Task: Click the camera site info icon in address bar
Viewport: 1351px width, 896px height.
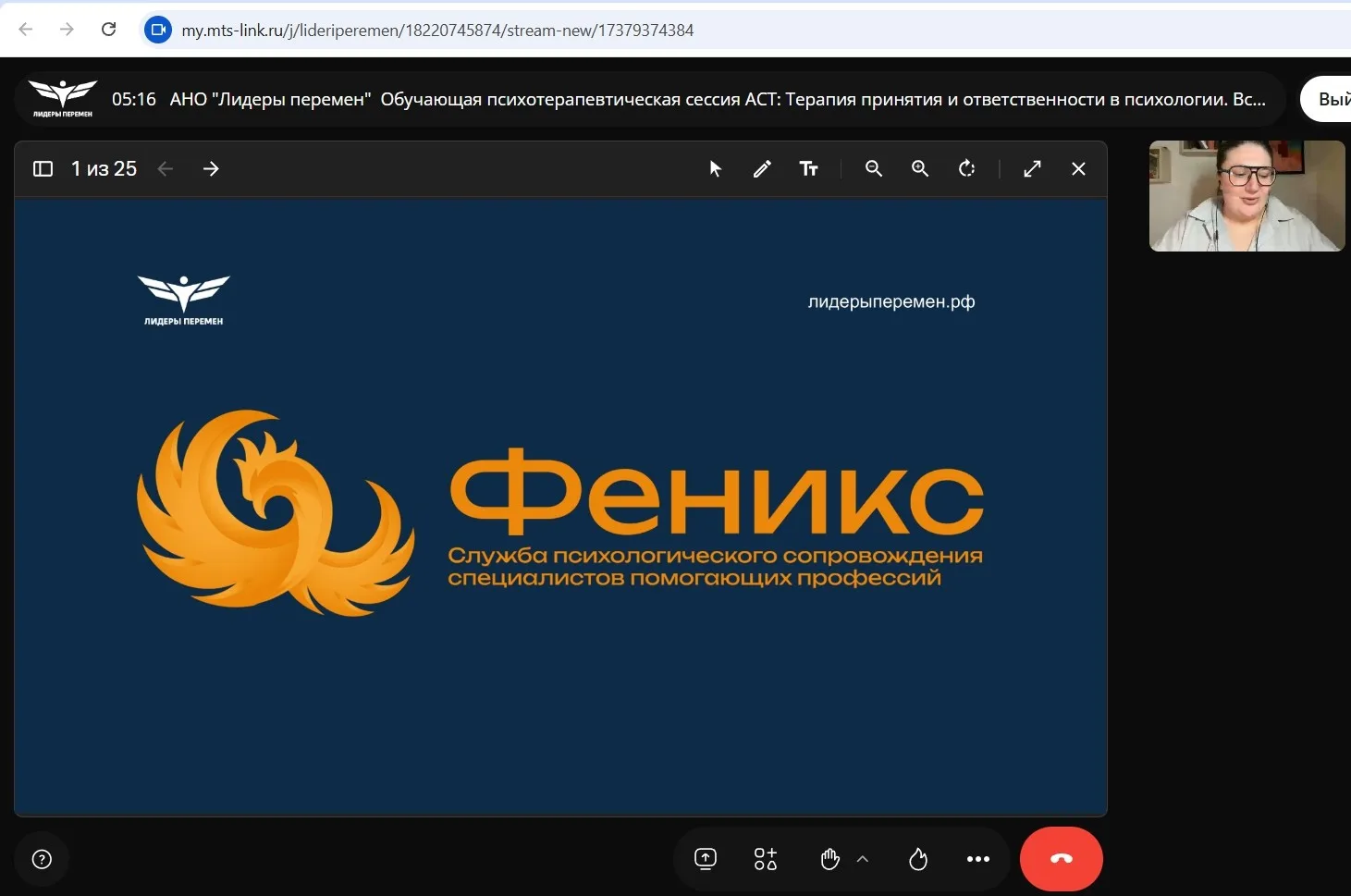Action: click(x=158, y=30)
